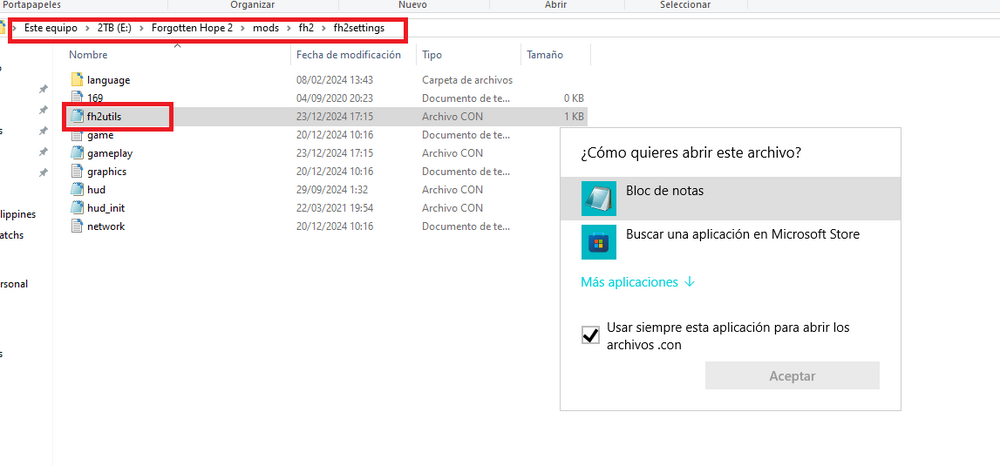Navigate to '2TB (E:)' in breadcrumb
Screen dimensions: 1000x466
[x=113, y=28]
